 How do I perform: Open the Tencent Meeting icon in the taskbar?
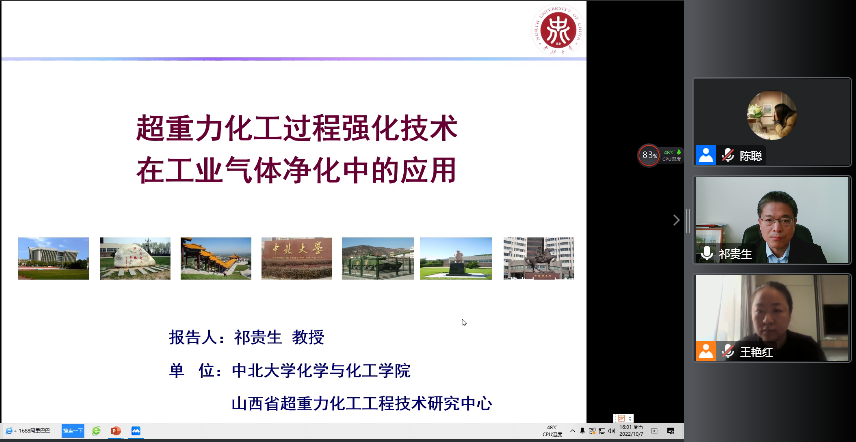pyautogui.click(x=135, y=431)
